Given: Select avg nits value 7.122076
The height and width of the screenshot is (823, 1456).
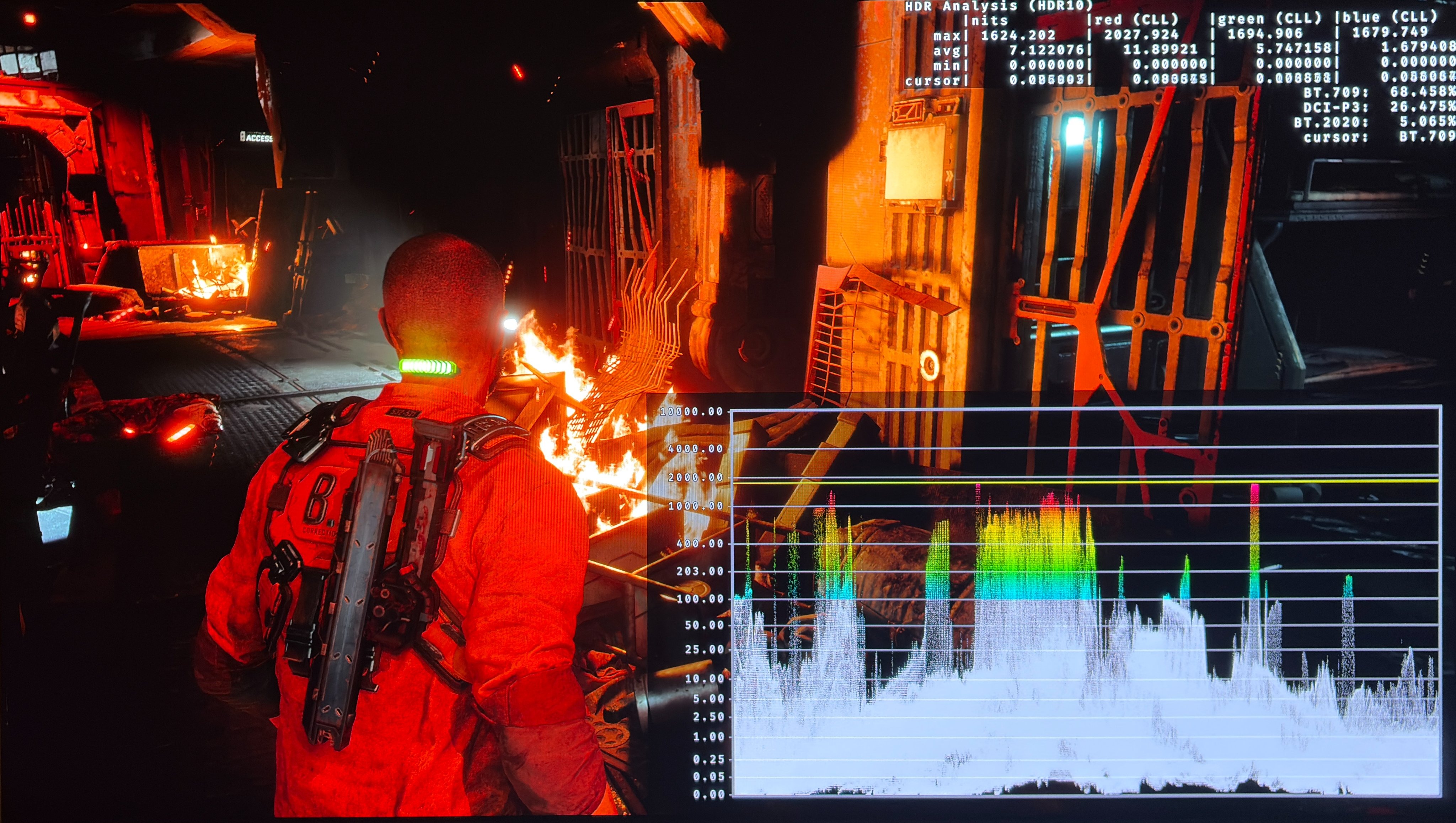Looking at the screenshot, I should (1046, 50).
